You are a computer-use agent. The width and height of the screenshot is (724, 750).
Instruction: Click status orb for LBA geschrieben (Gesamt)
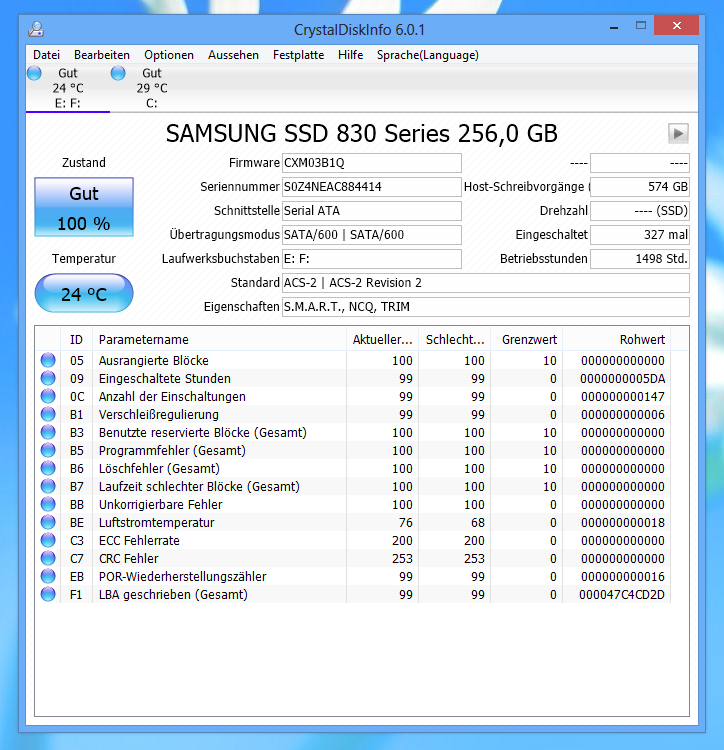click(x=48, y=595)
